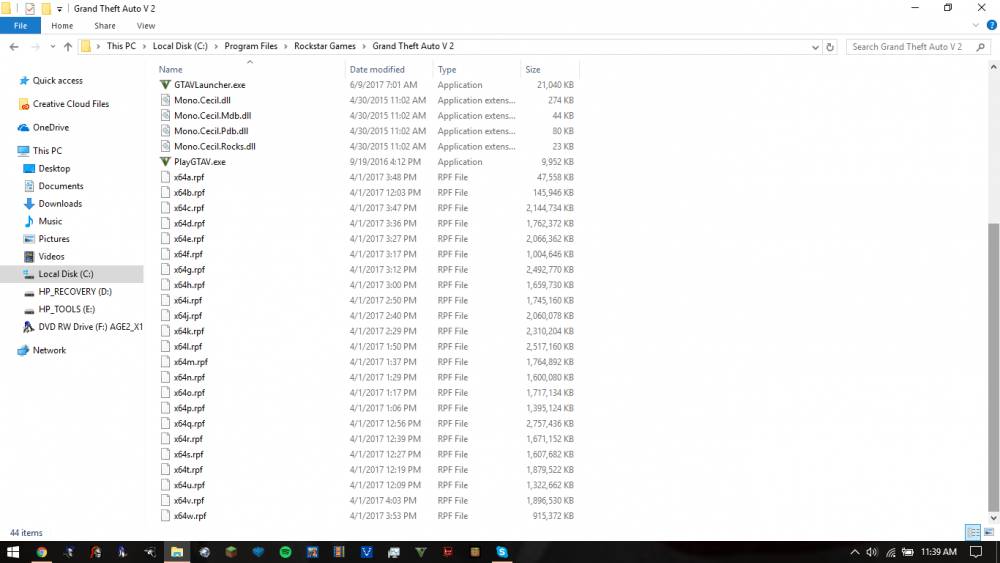Open Windows Start button
The image size is (1000, 563).
[x=13, y=552]
